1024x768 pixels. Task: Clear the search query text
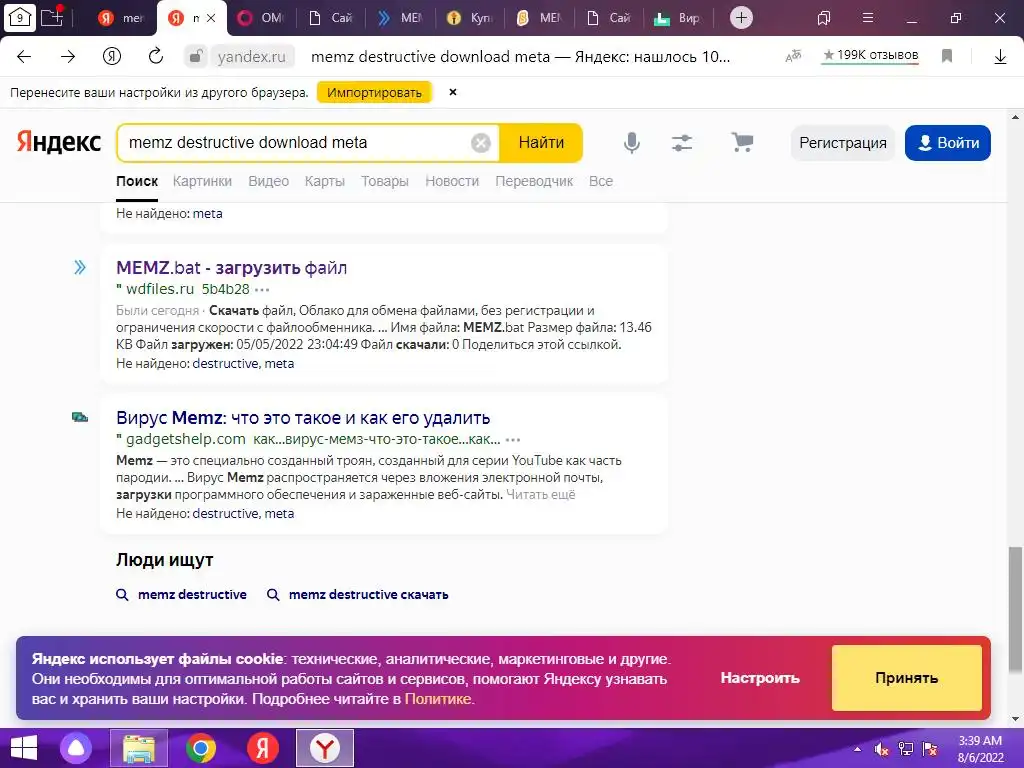pos(481,142)
